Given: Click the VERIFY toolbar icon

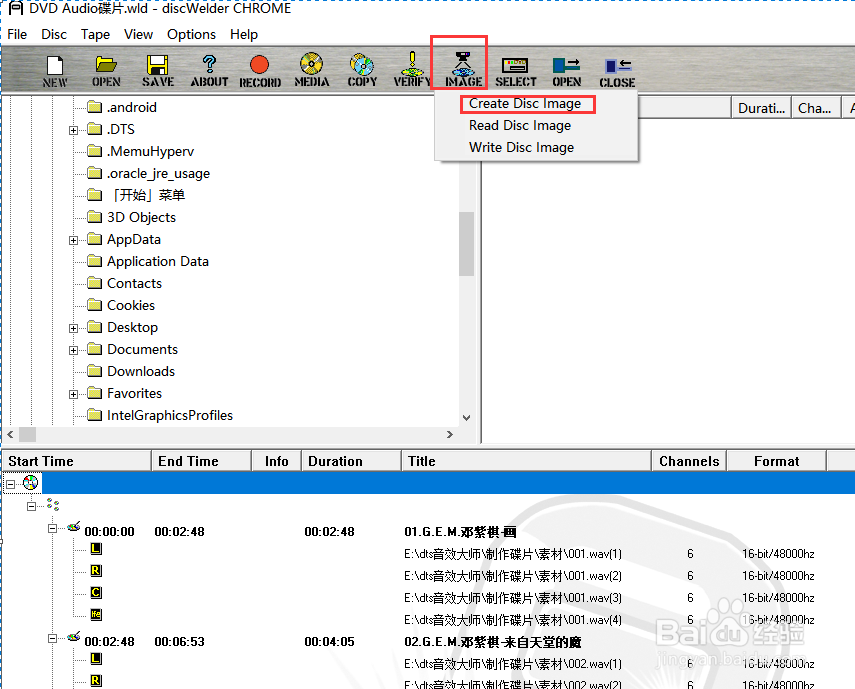Looking at the screenshot, I should (x=412, y=70).
